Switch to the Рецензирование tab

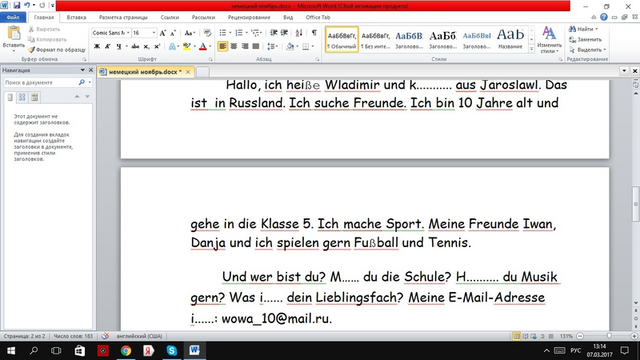pos(249,18)
